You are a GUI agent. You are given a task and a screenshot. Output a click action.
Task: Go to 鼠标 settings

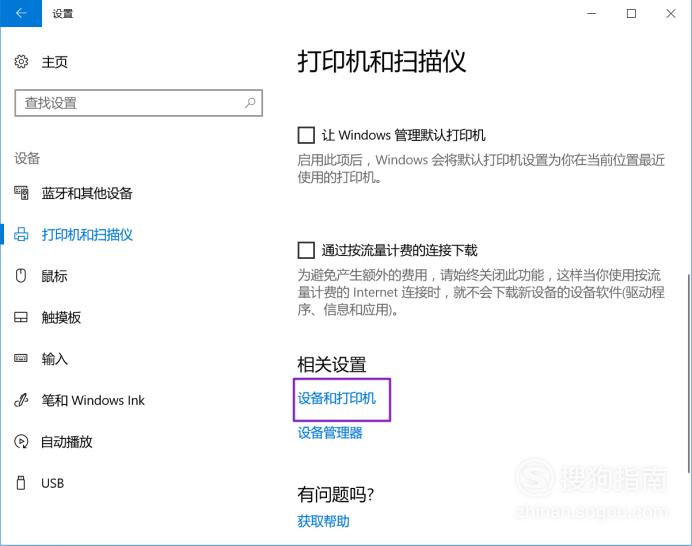[x=54, y=276]
